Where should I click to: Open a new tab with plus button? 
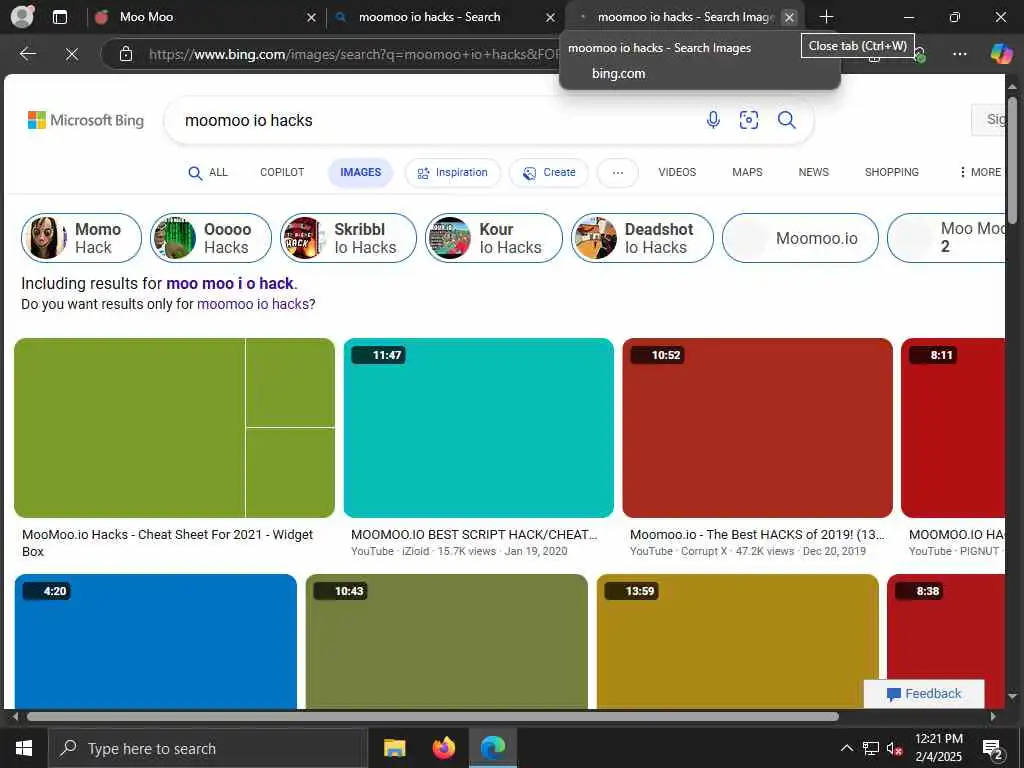pyautogui.click(x=826, y=17)
